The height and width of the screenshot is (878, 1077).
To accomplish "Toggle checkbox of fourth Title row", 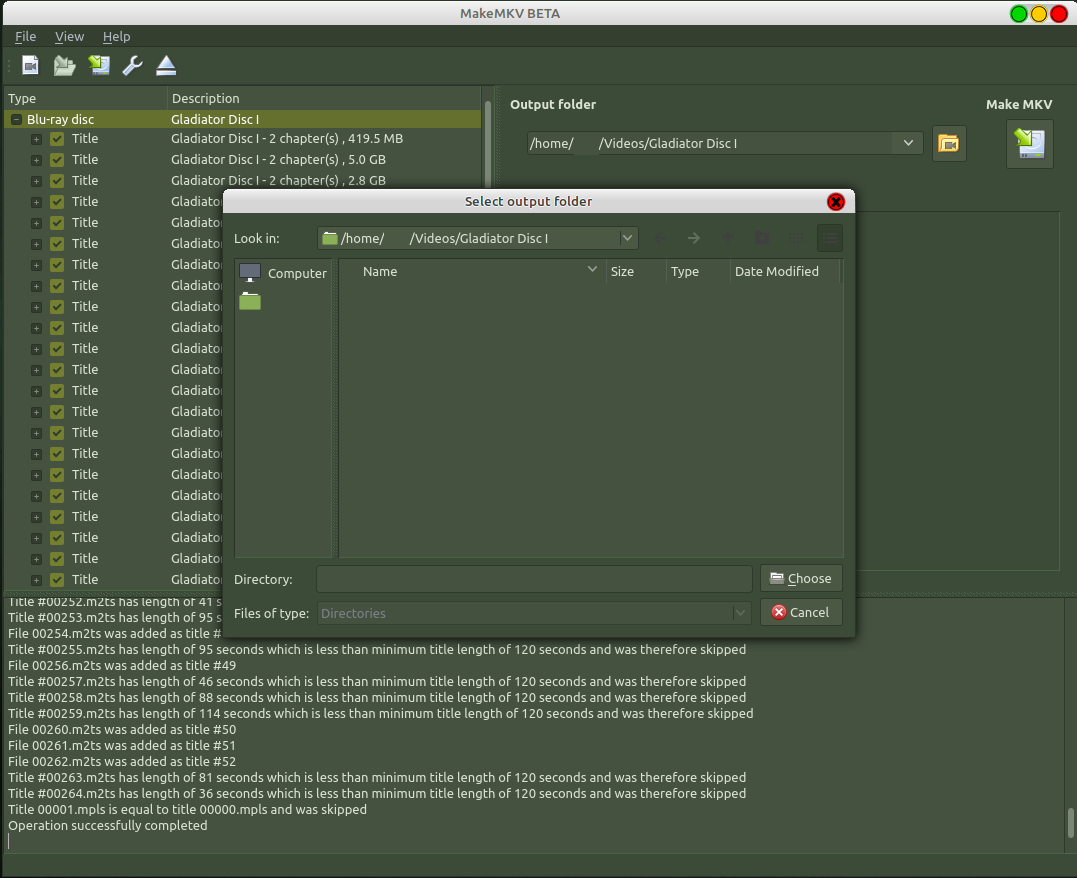I will pyautogui.click(x=57, y=202).
